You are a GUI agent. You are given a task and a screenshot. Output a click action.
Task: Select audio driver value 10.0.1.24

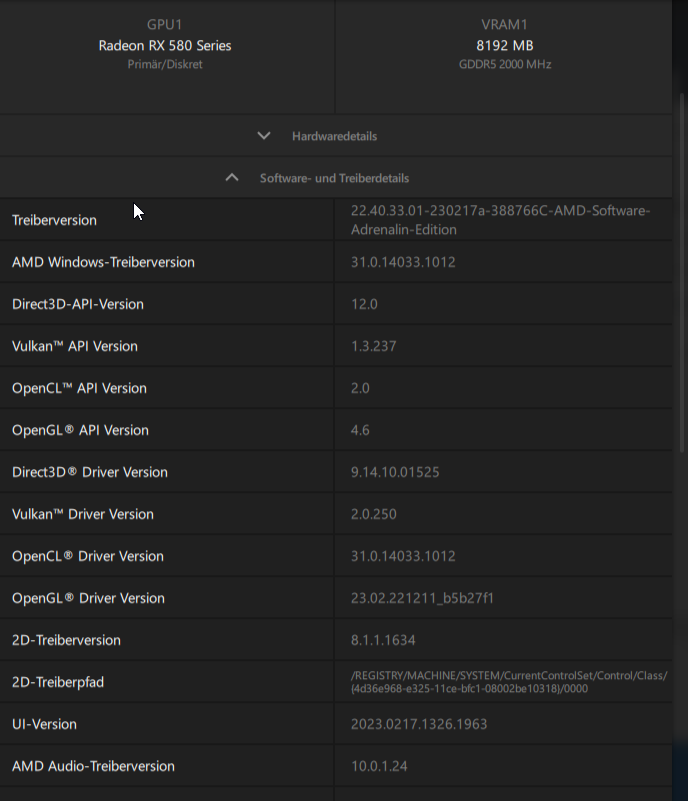379,766
